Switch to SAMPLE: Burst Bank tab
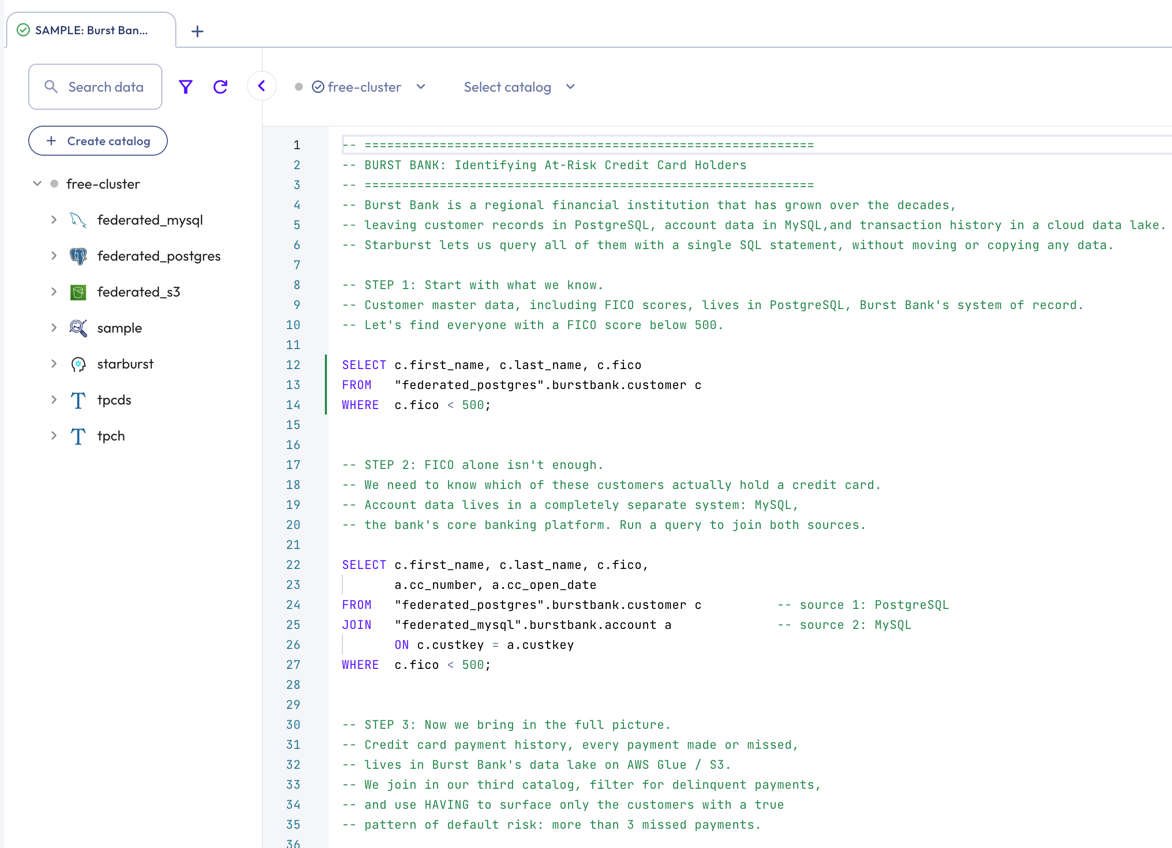This screenshot has width=1172, height=848. [x=91, y=30]
